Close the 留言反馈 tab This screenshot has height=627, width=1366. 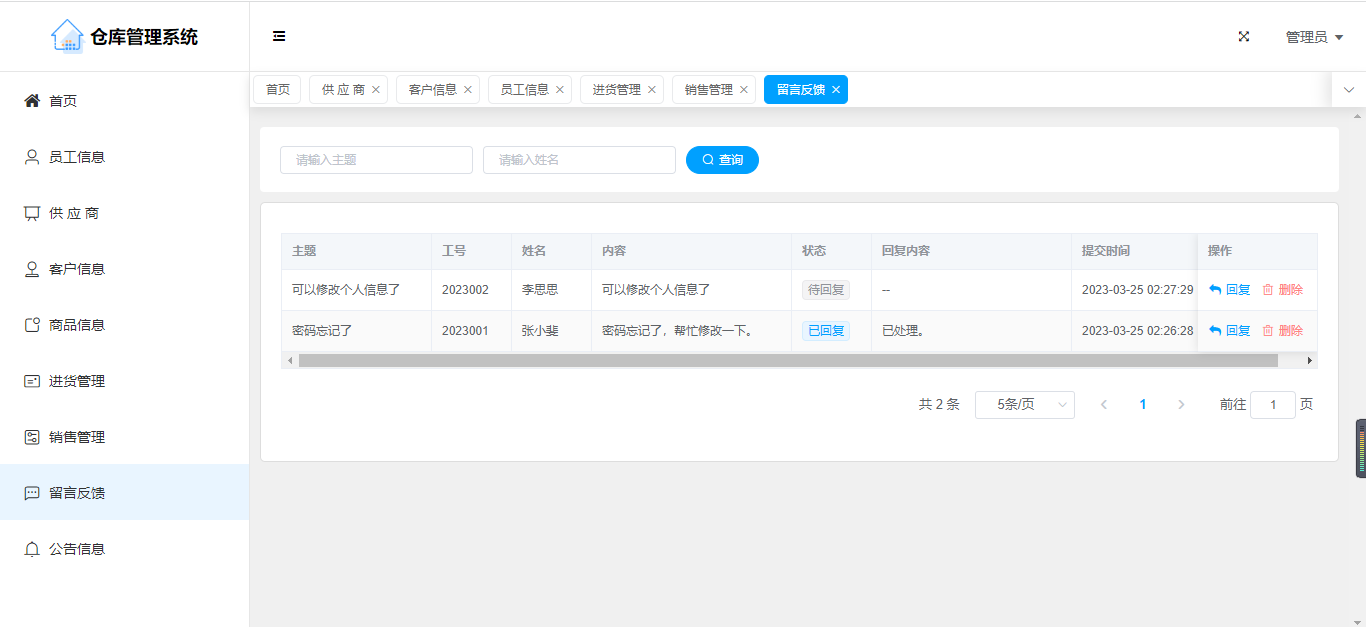pyautogui.click(x=836, y=90)
